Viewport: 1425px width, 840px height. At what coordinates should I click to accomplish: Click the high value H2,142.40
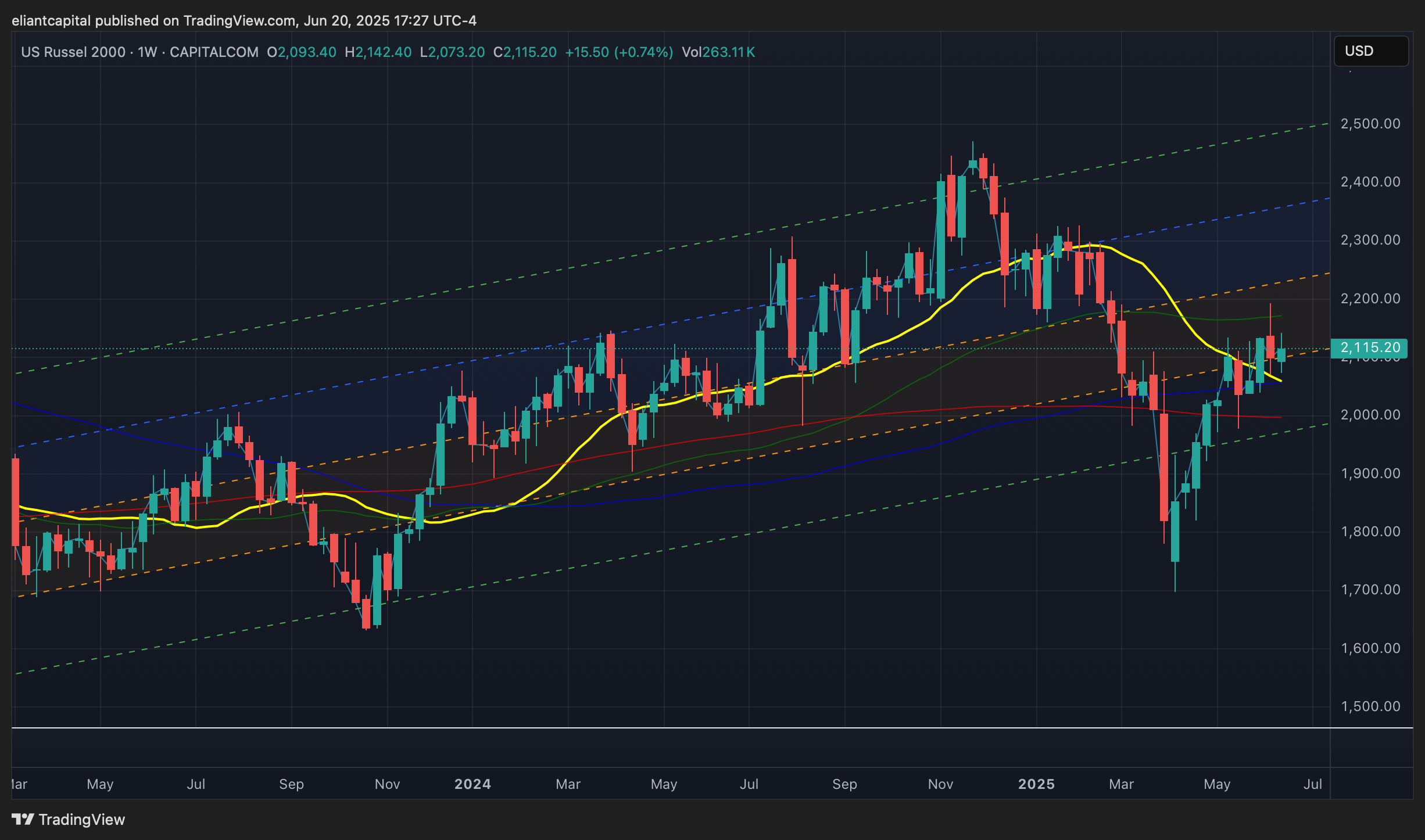pos(378,52)
